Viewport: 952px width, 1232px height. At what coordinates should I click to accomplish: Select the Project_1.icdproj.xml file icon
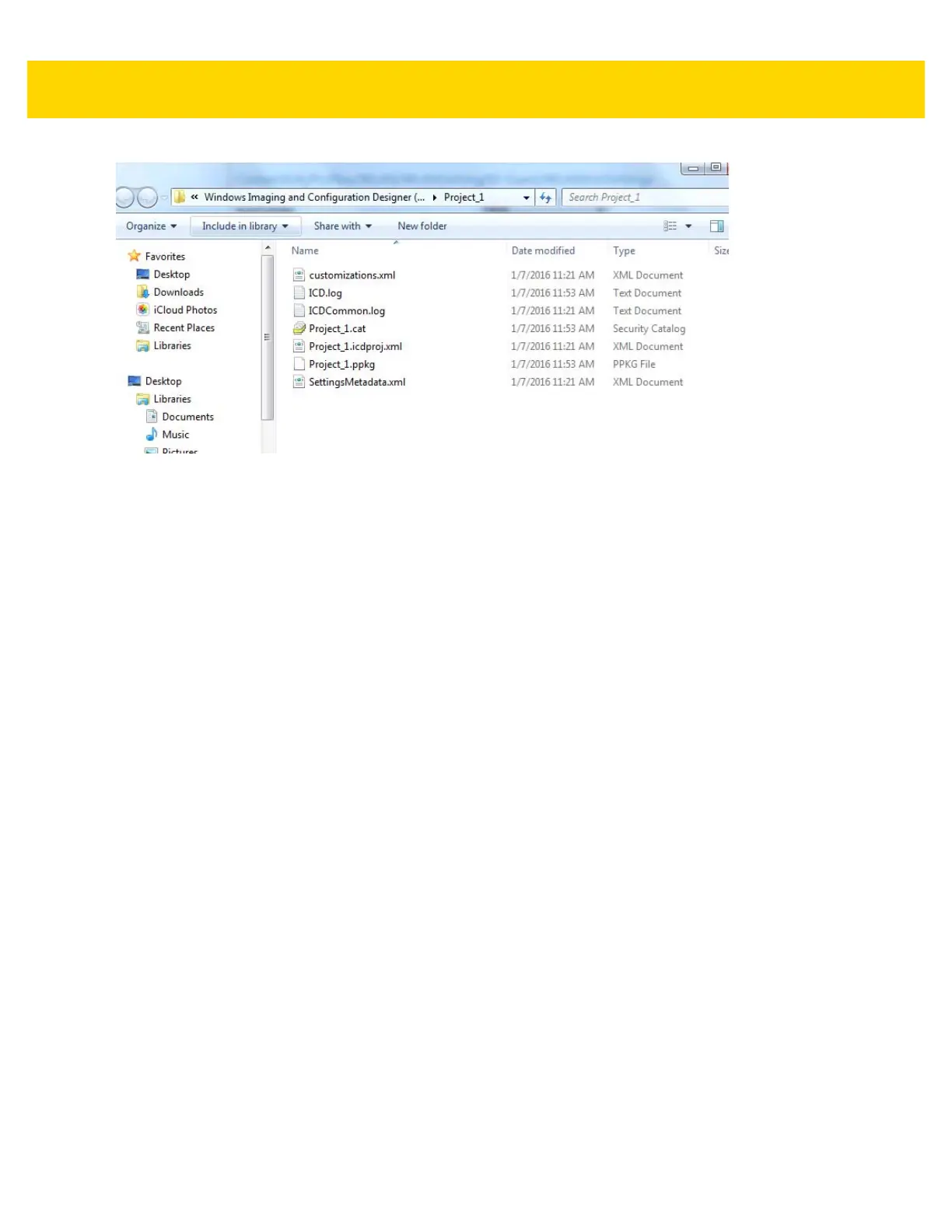(299, 346)
